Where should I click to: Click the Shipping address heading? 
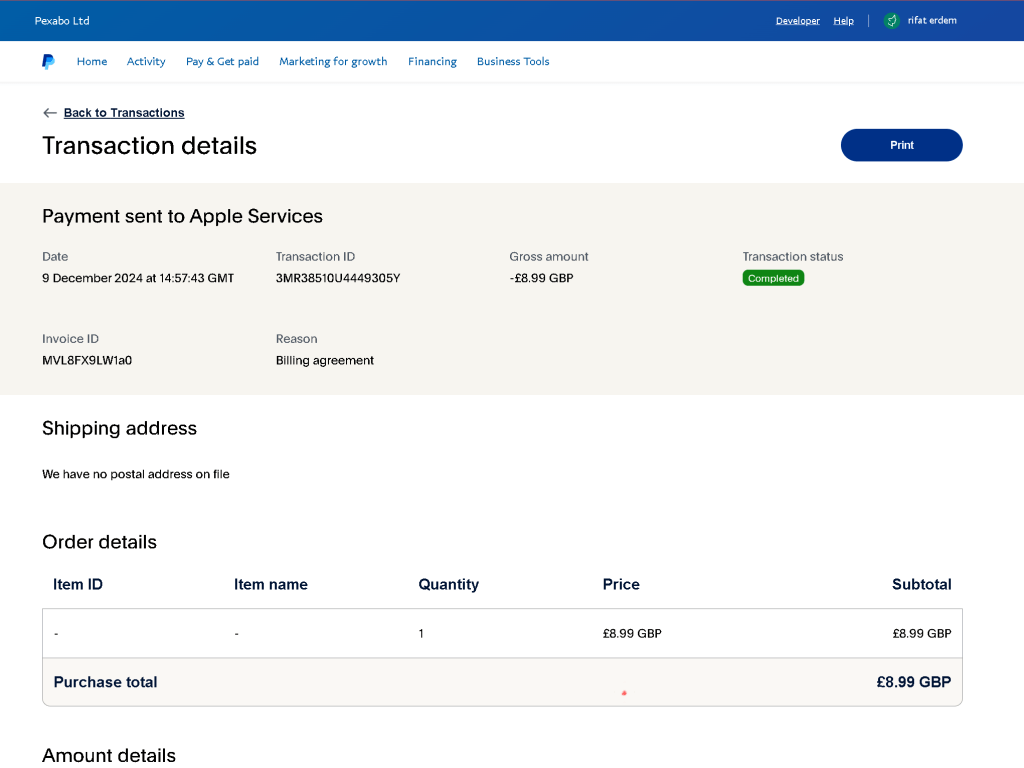(120, 428)
